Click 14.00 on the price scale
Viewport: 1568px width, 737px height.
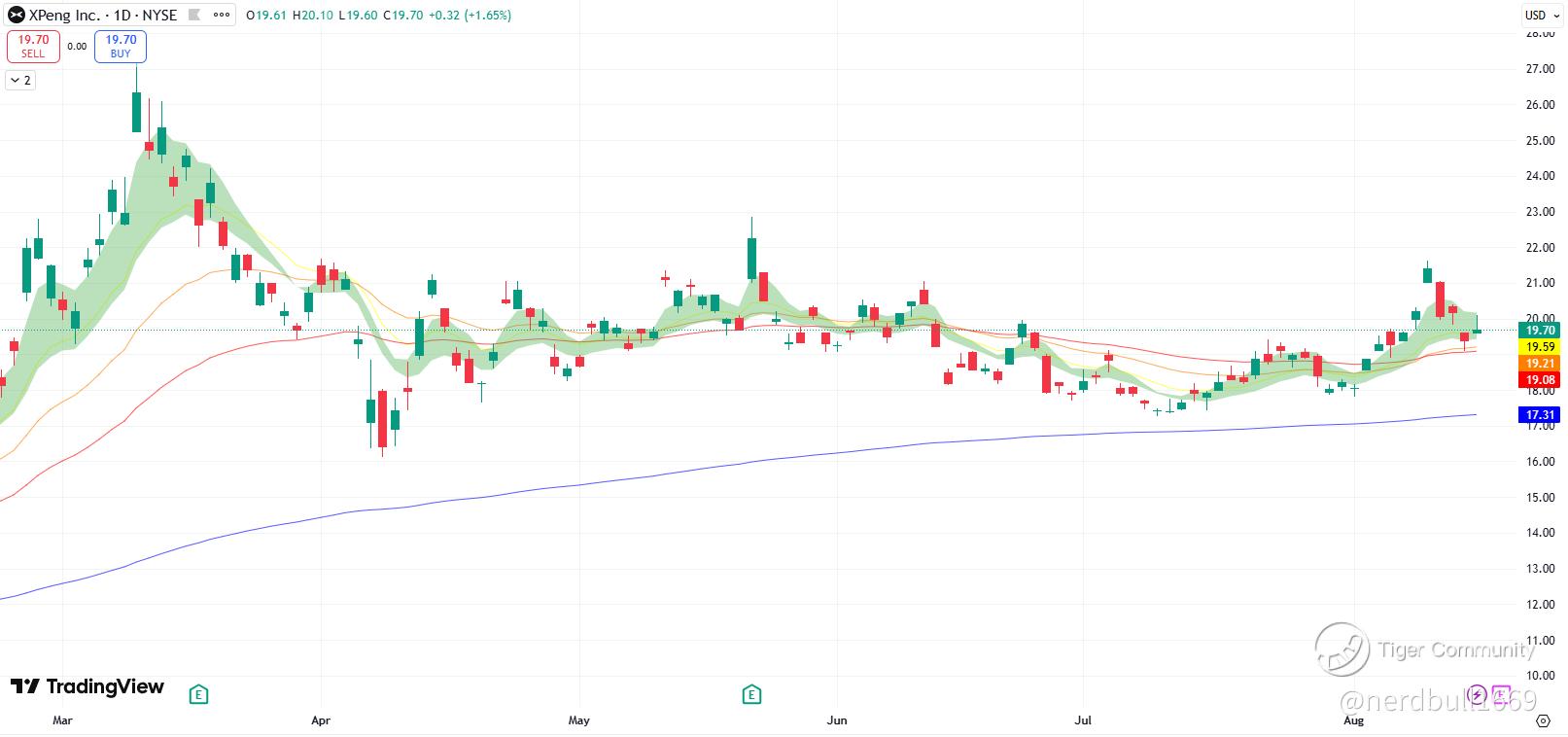coord(1540,533)
